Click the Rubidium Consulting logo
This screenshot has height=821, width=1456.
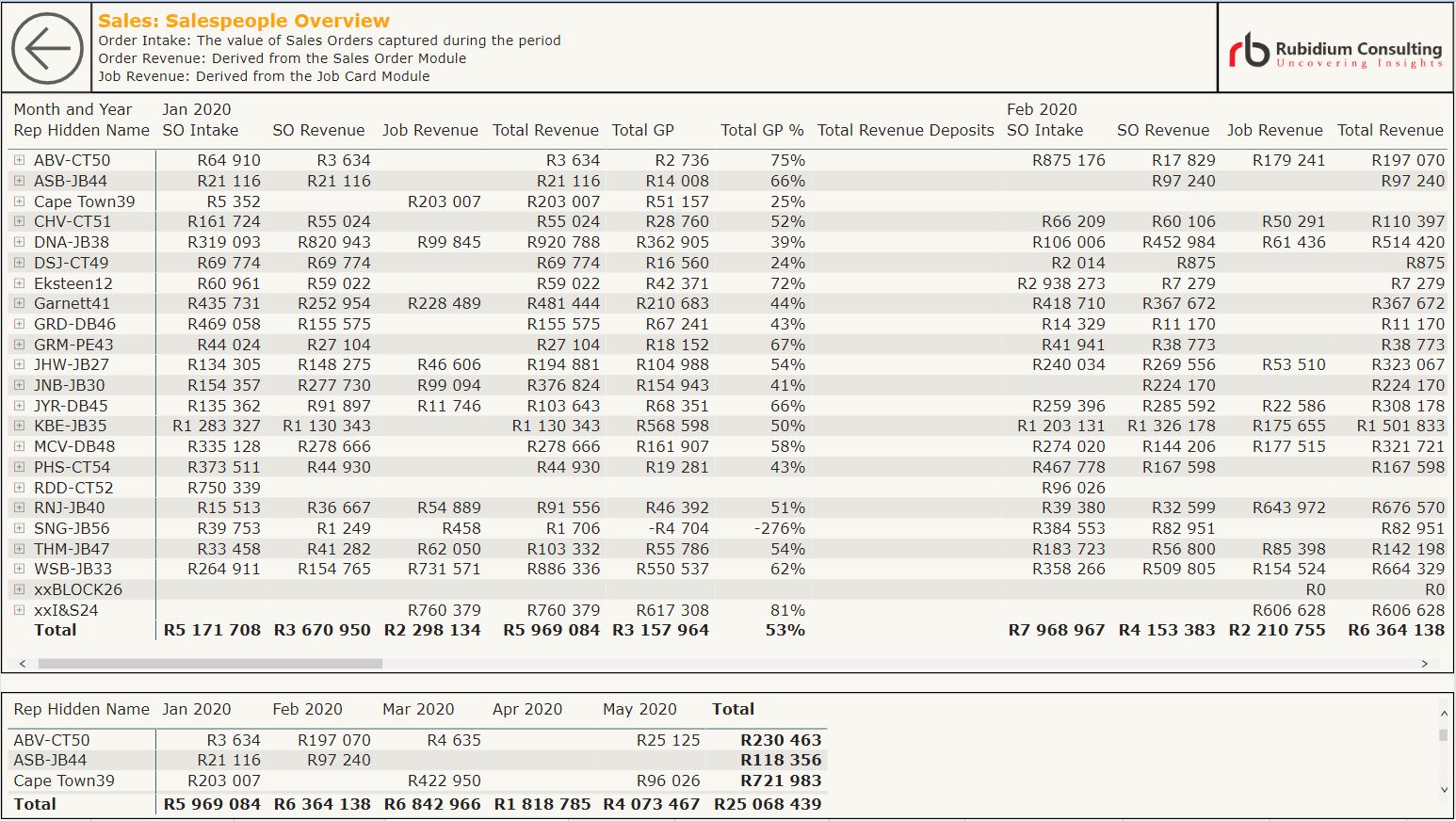coord(1335,50)
